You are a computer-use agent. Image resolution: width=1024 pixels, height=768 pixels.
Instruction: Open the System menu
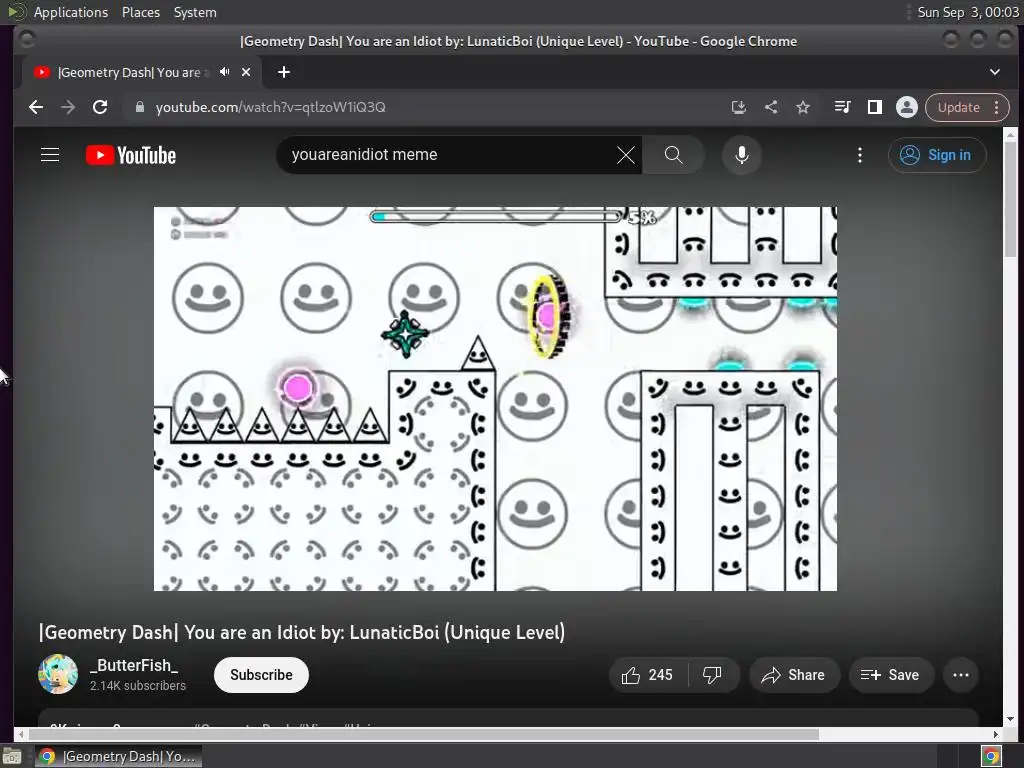[x=195, y=12]
